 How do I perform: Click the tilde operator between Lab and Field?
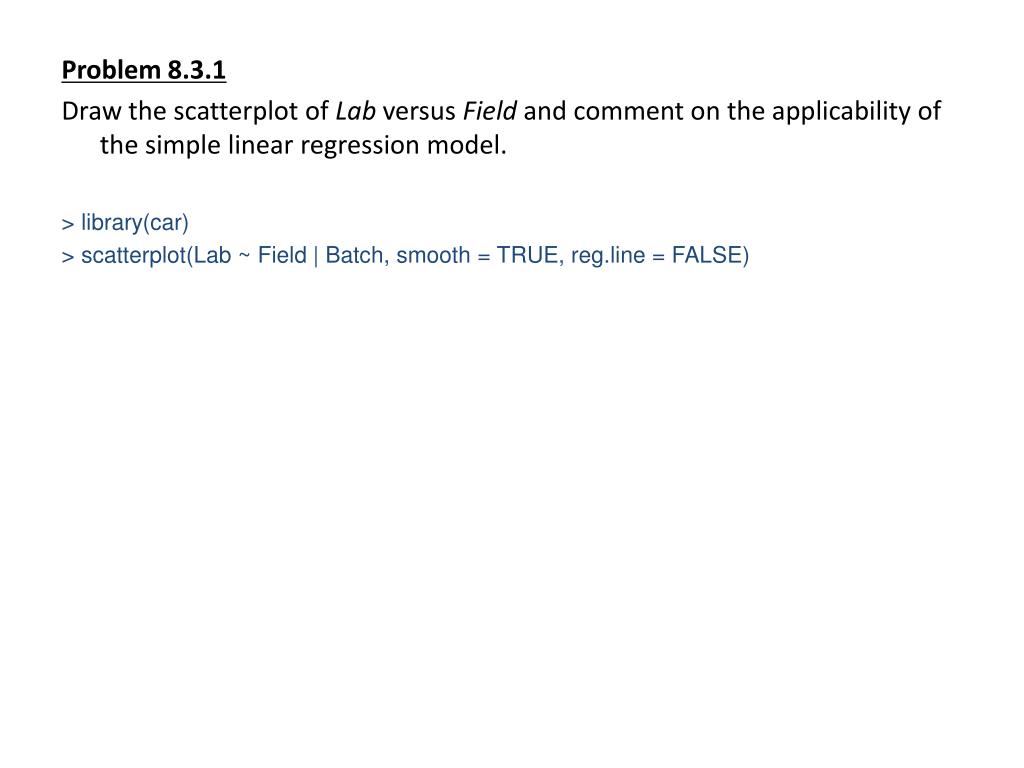(244, 255)
